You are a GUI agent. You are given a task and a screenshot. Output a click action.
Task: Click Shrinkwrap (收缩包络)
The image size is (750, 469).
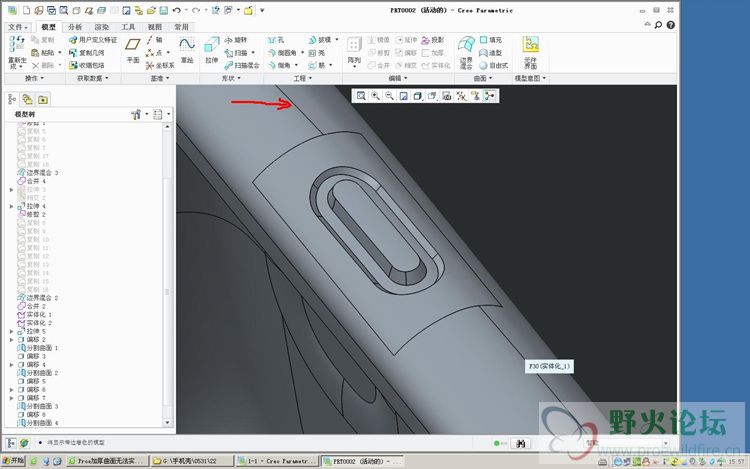click(x=87, y=65)
